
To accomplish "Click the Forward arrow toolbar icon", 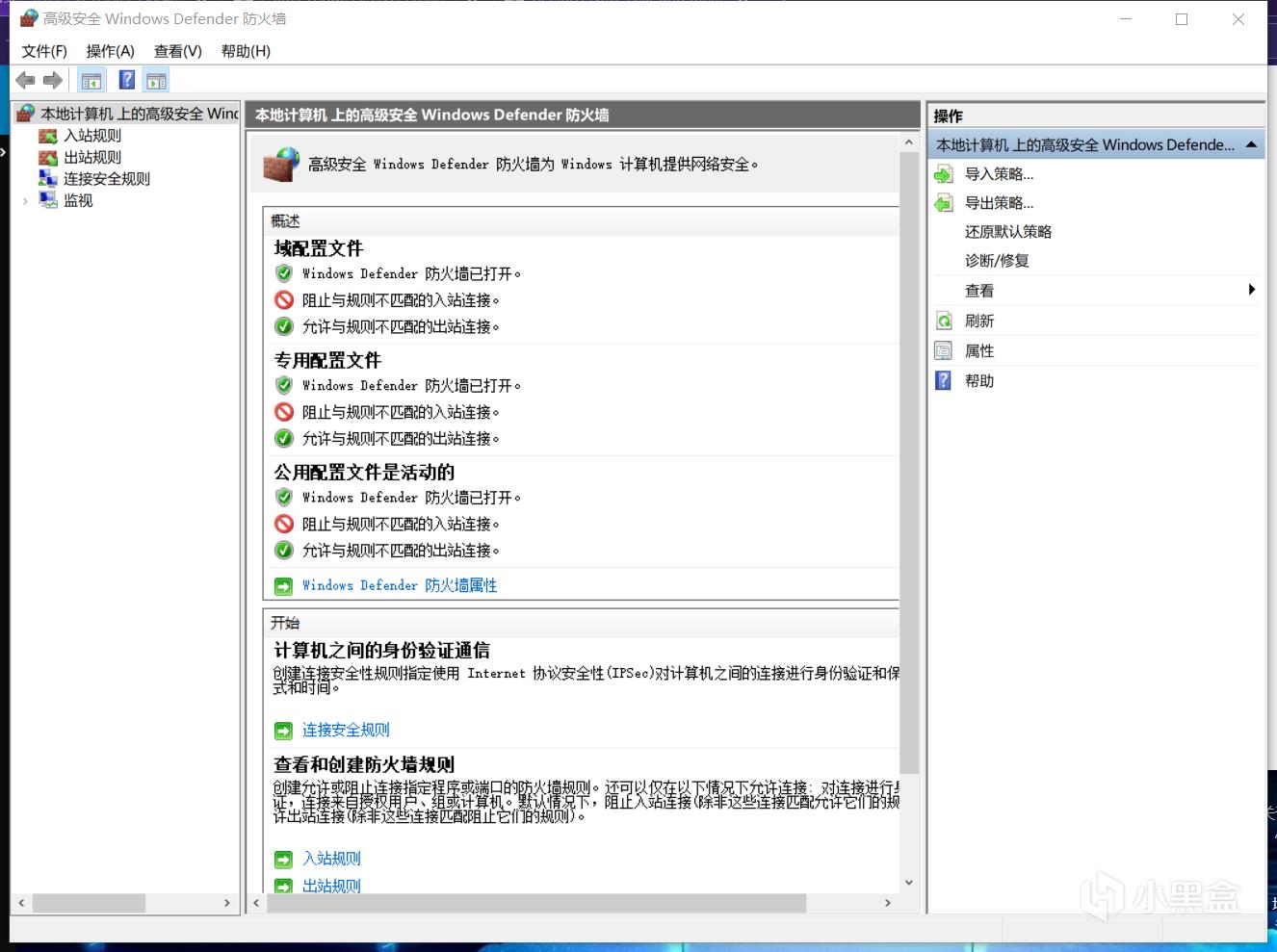I will tap(53, 80).
